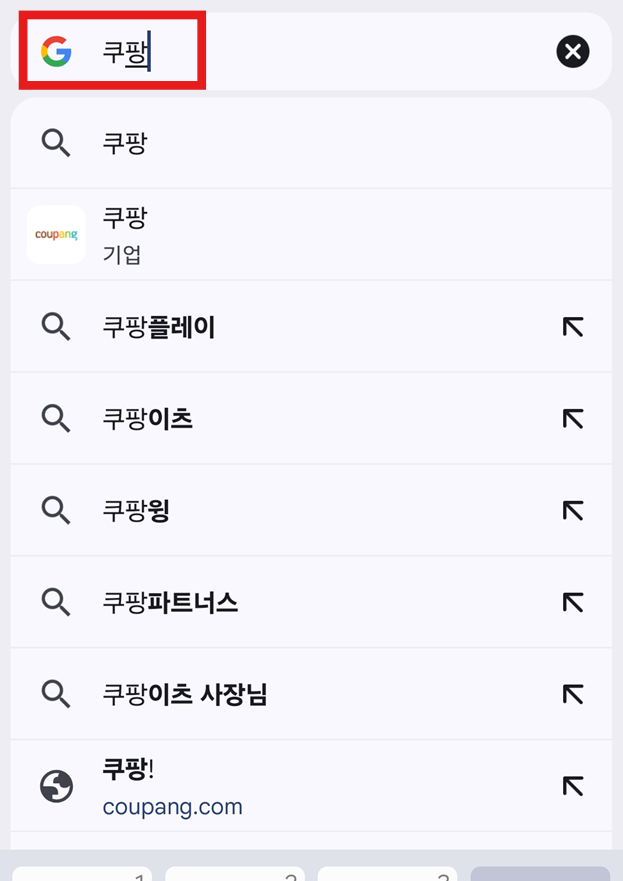Tap insert arrow for 쿠팡윙 suggestion

tap(572, 510)
